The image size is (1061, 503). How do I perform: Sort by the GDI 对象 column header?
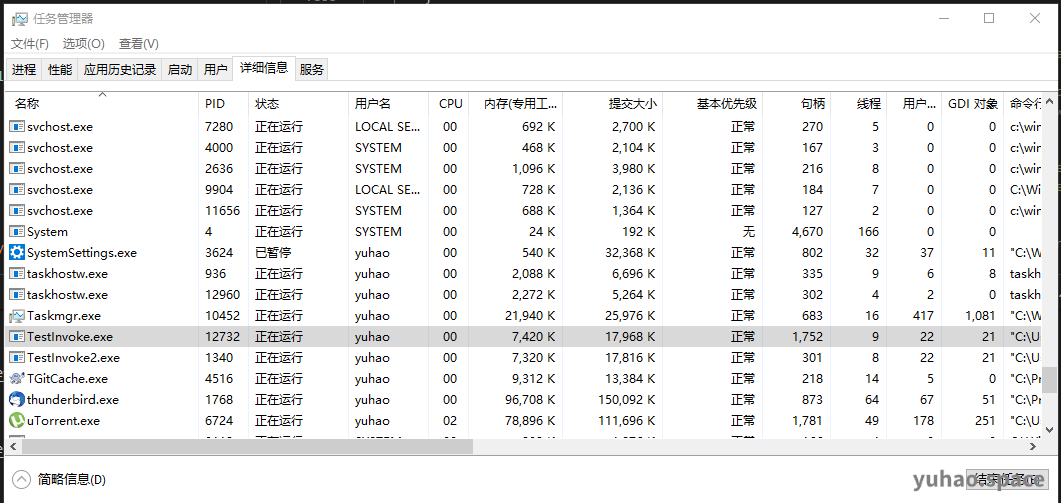(973, 104)
